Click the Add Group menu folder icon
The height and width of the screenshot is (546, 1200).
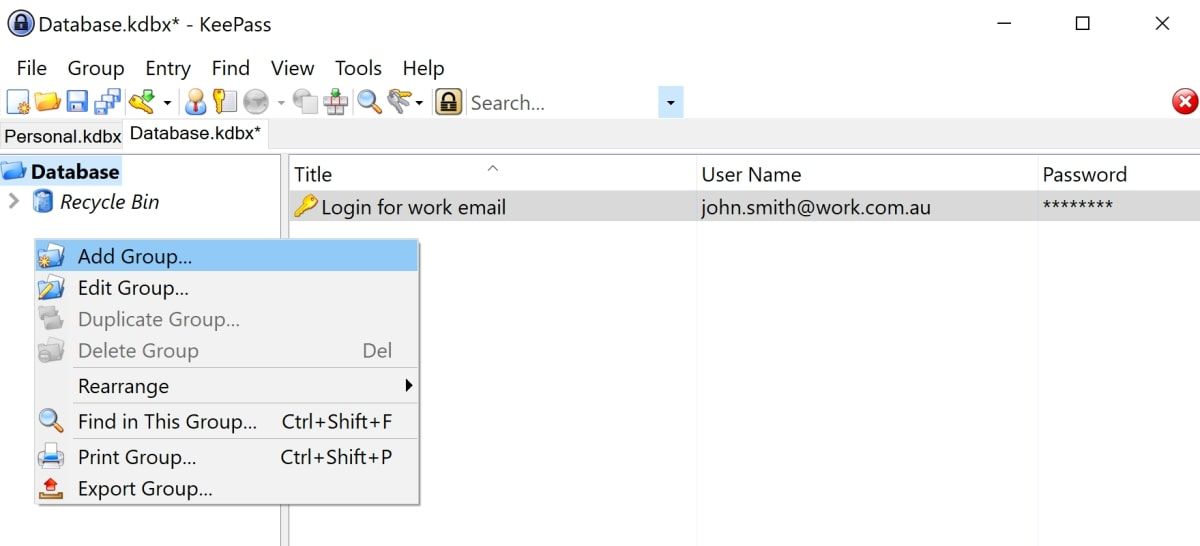point(51,256)
